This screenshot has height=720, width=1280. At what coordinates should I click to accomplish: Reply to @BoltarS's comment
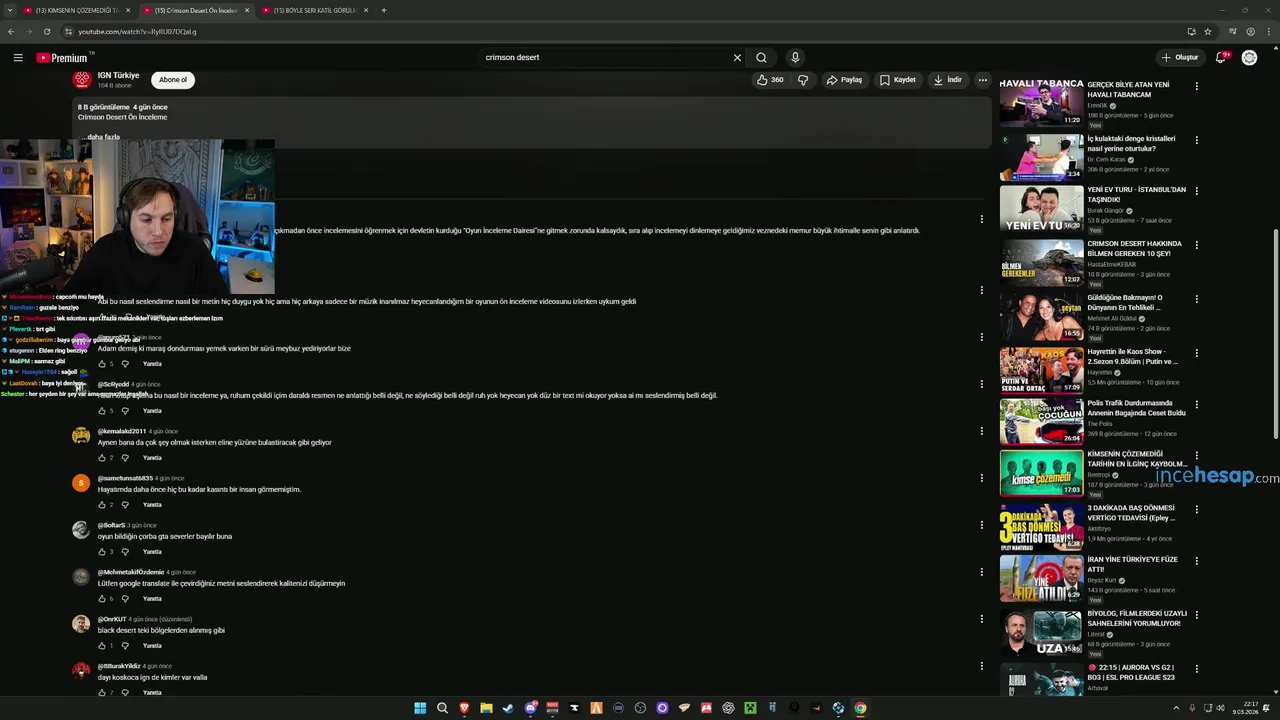152,552
